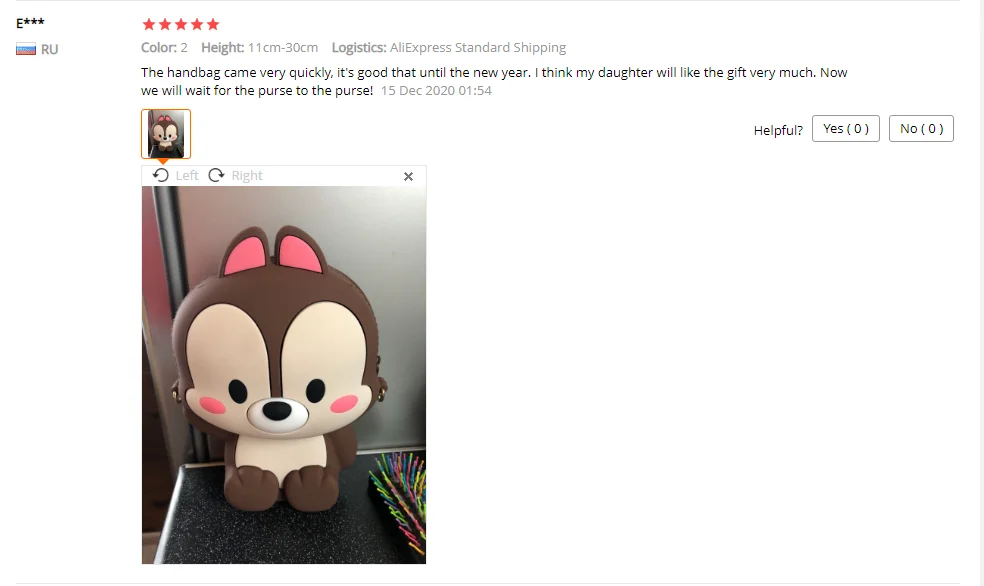Rotate the photo right with the clockwise icon
The height and width of the screenshot is (586, 984).
click(217, 175)
